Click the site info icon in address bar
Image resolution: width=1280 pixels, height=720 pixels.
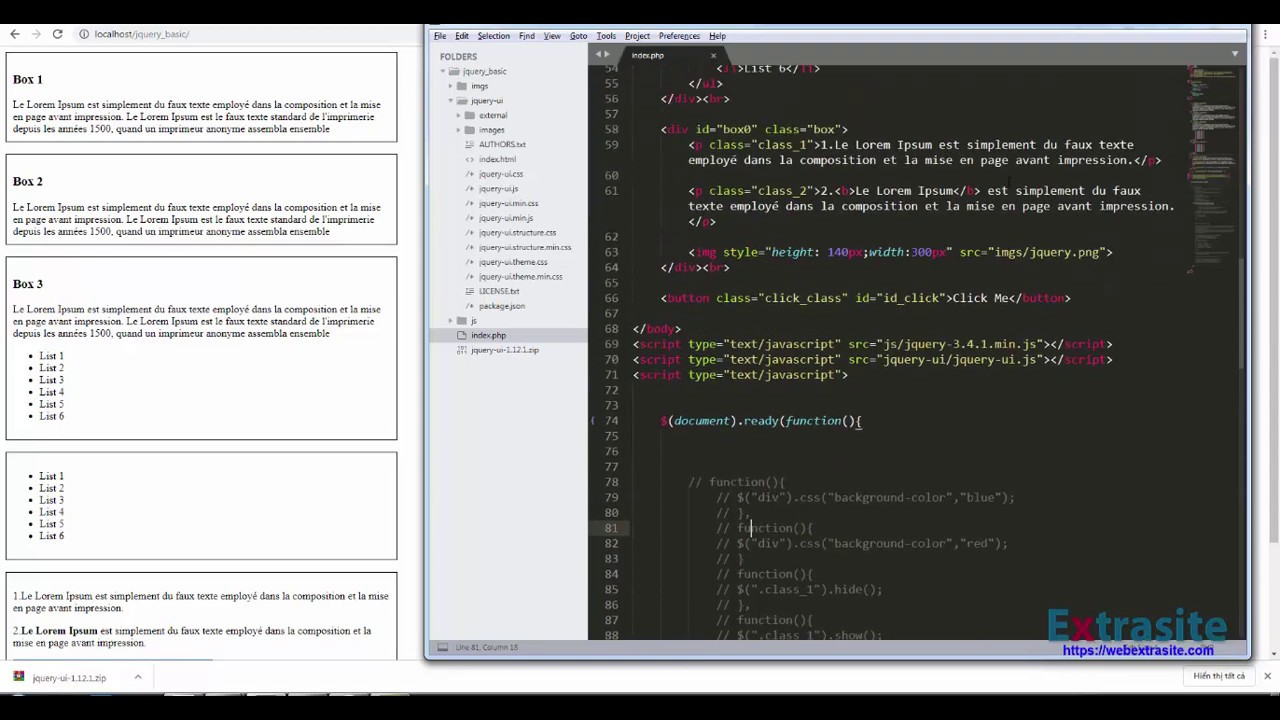(84, 34)
